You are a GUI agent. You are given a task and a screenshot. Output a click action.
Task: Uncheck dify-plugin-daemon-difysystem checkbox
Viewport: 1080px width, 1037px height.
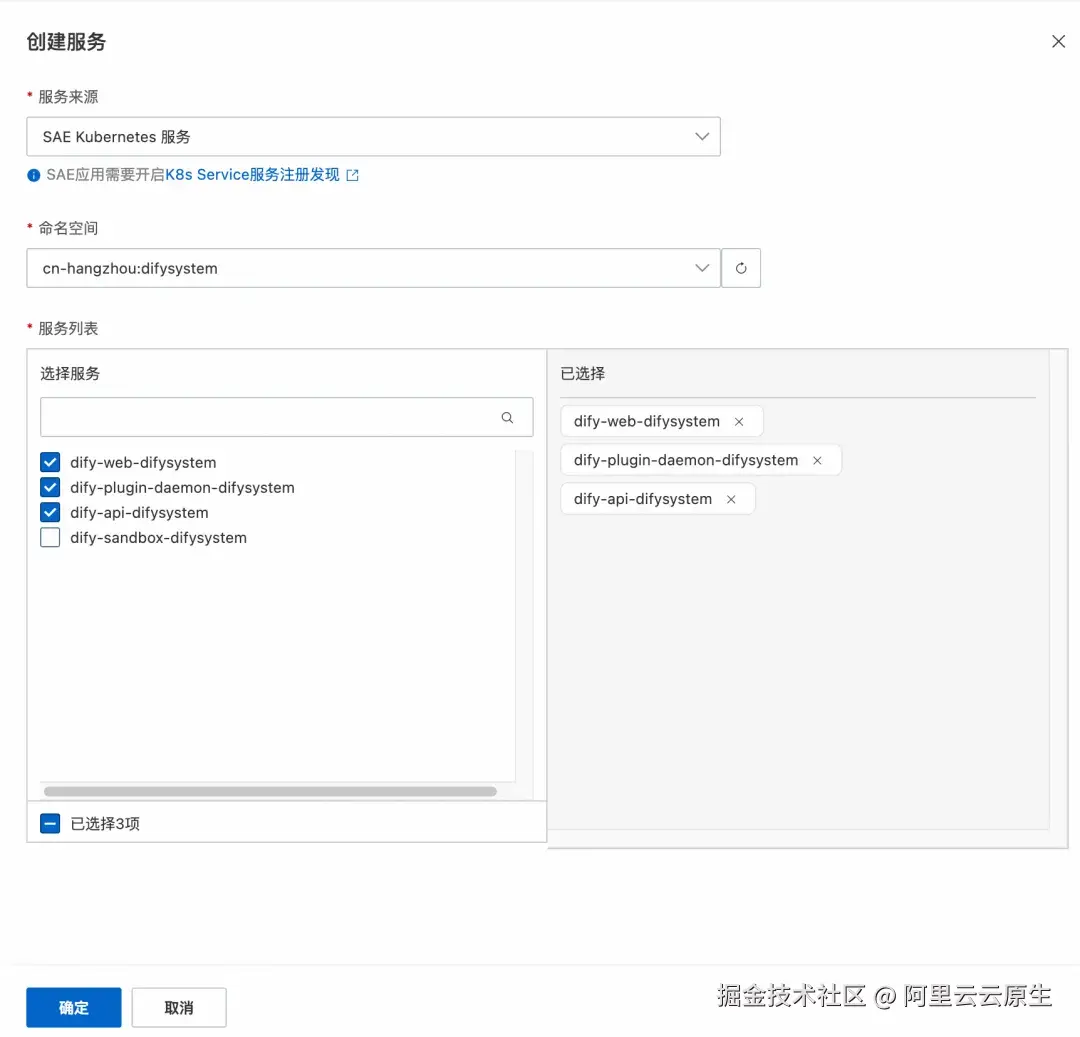tap(50, 488)
